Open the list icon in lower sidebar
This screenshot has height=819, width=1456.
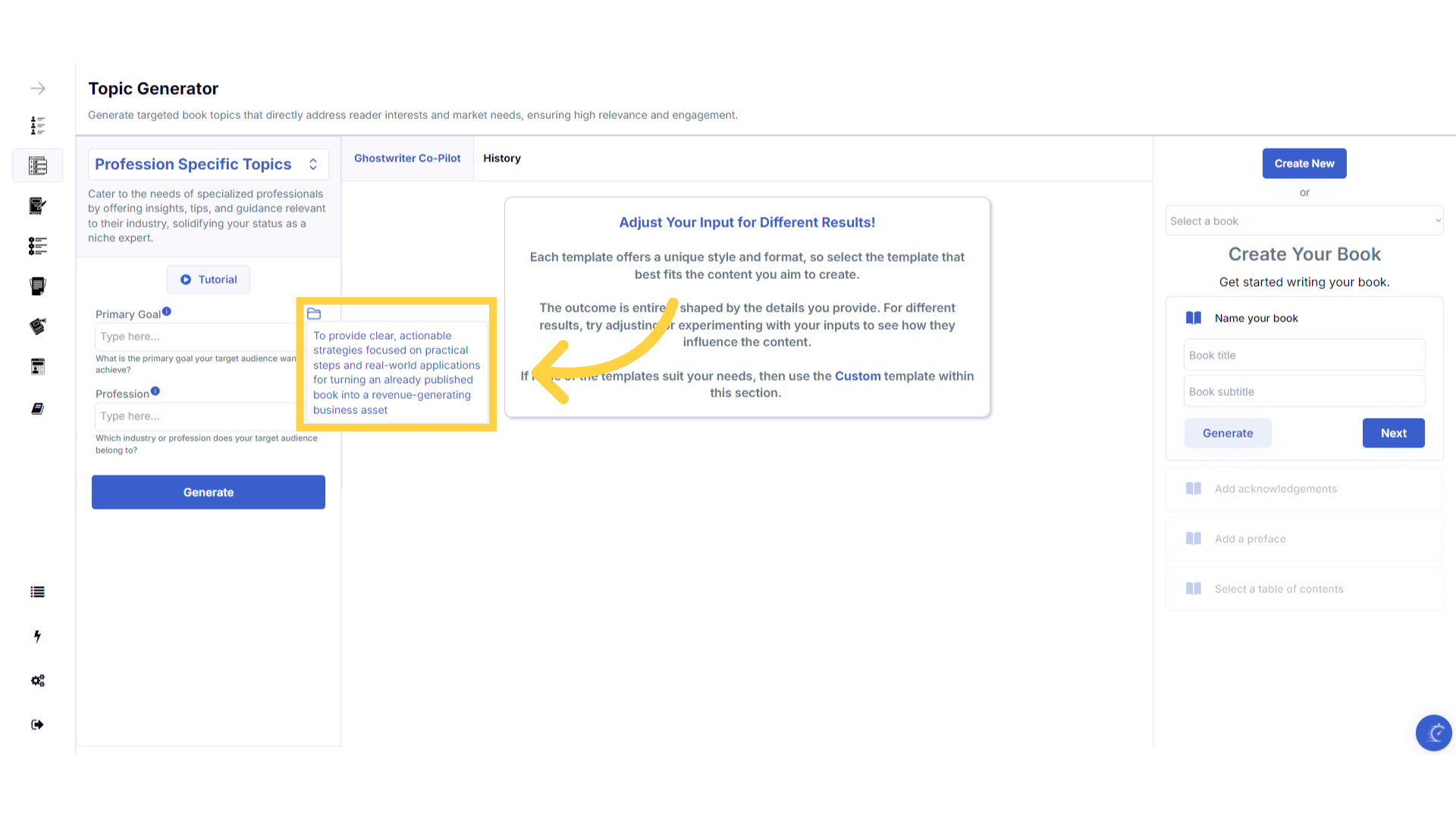[37, 592]
